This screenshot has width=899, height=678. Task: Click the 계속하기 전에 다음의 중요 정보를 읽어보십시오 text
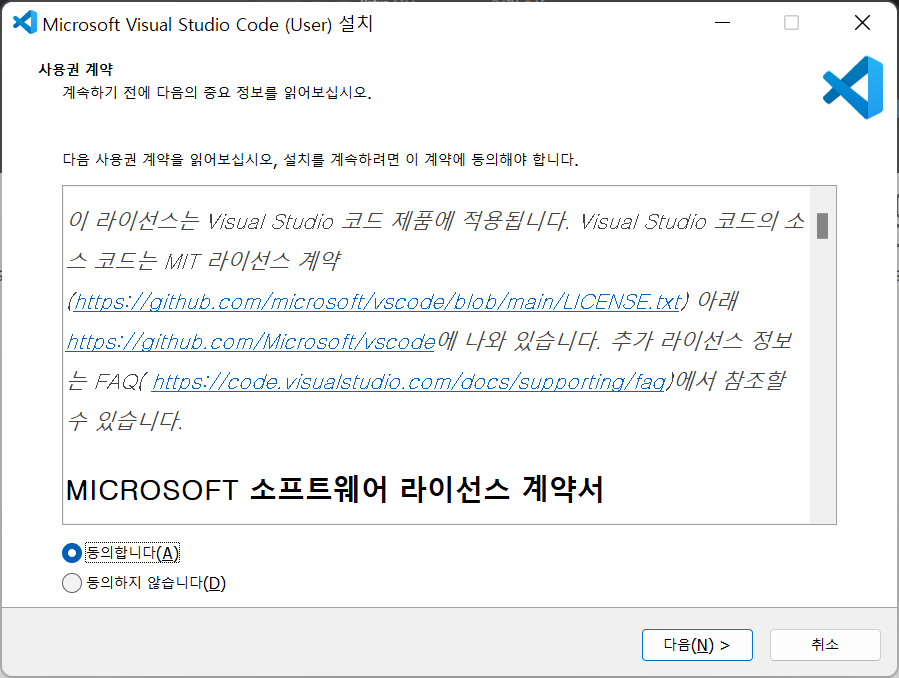tap(217, 92)
